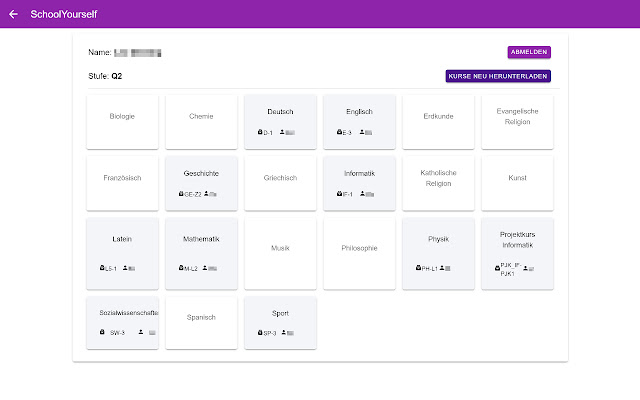Screen dimensions: 640x400
Task: Click the IF-1 course code
Action: click(x=348, y=194)
